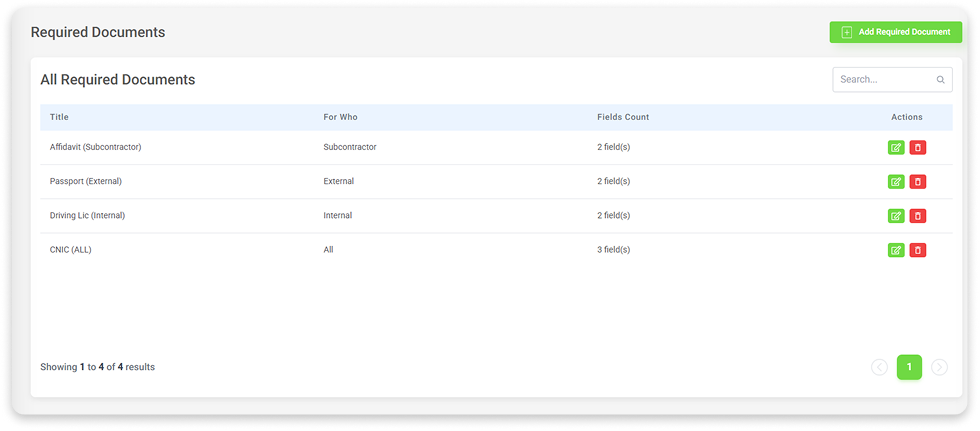The image size is (980, 431).
Task: Delete the CNIC (ALL) document
Action: coord(918,250)
